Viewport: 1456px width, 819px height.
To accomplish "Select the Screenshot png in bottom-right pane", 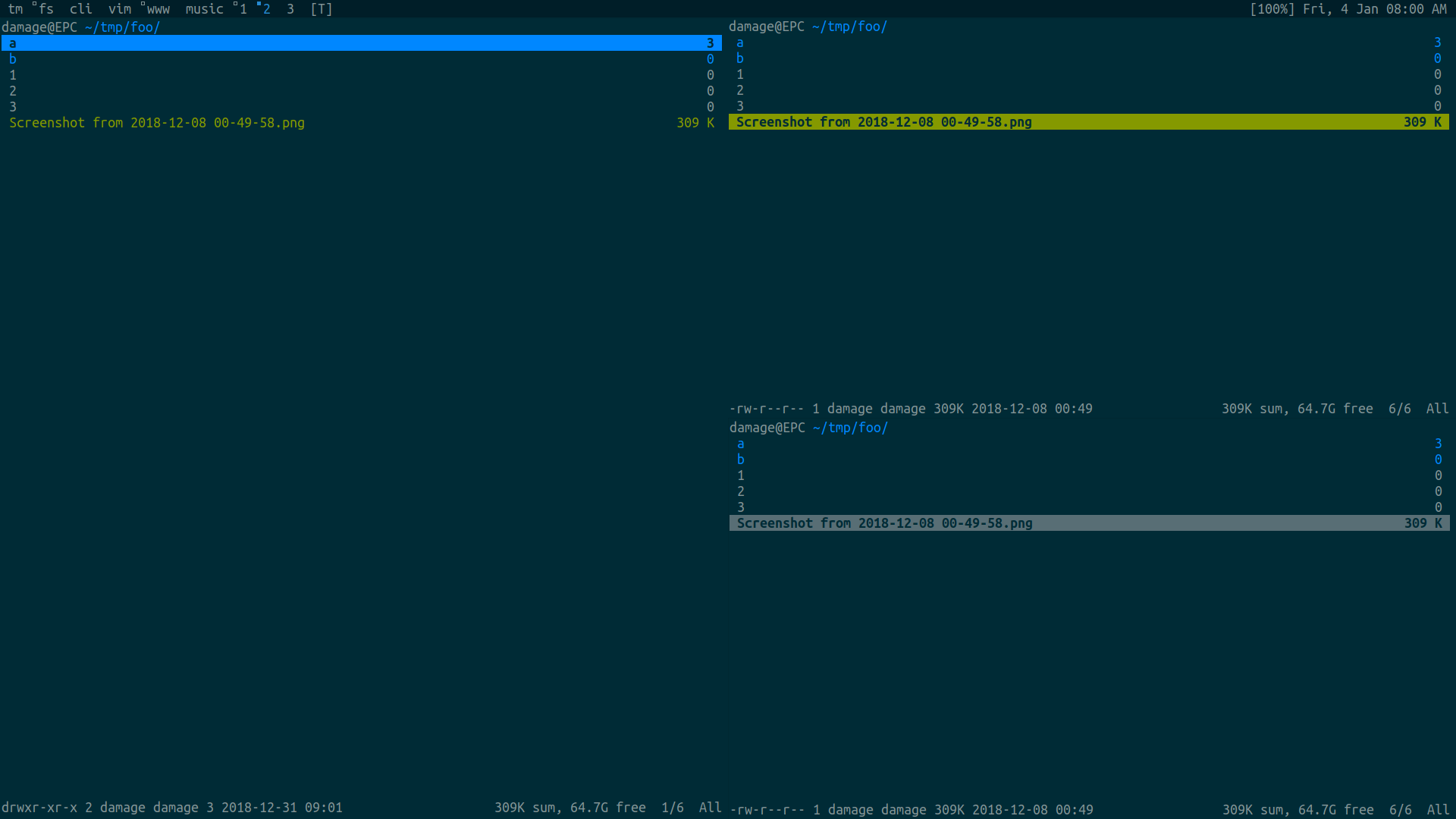I will (x=884, y=523).
